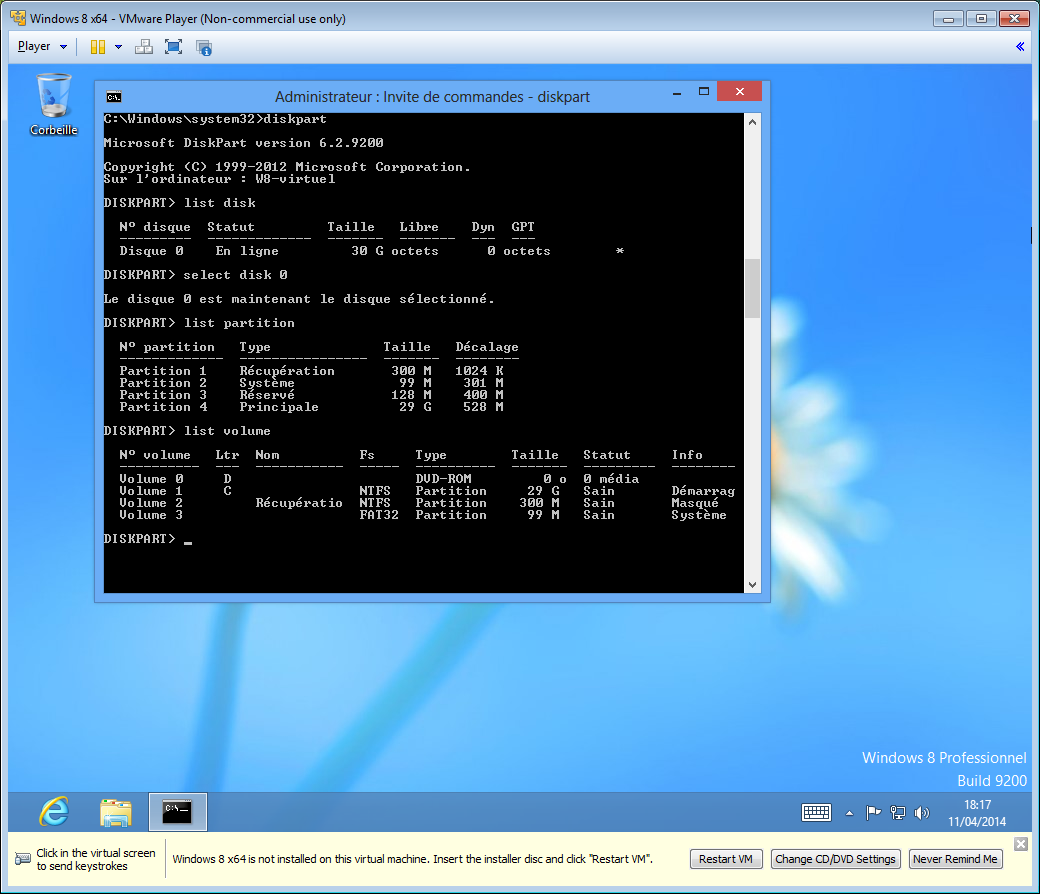The height and width of the screenshot is (894, 1040).
Task: Open the volume speaker tray icon
Action: (x=921, y=812)
